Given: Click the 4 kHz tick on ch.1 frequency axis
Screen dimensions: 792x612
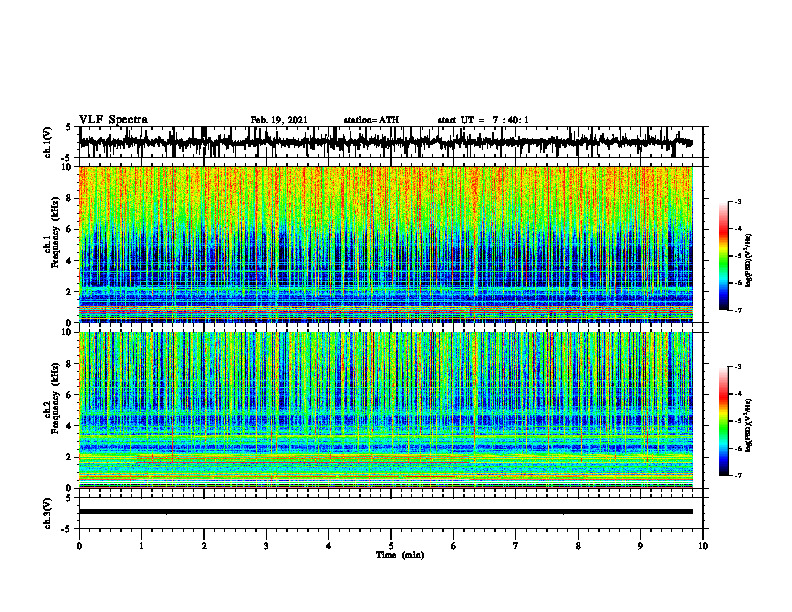Looking at the screenshot, I should tap(71, 261).
